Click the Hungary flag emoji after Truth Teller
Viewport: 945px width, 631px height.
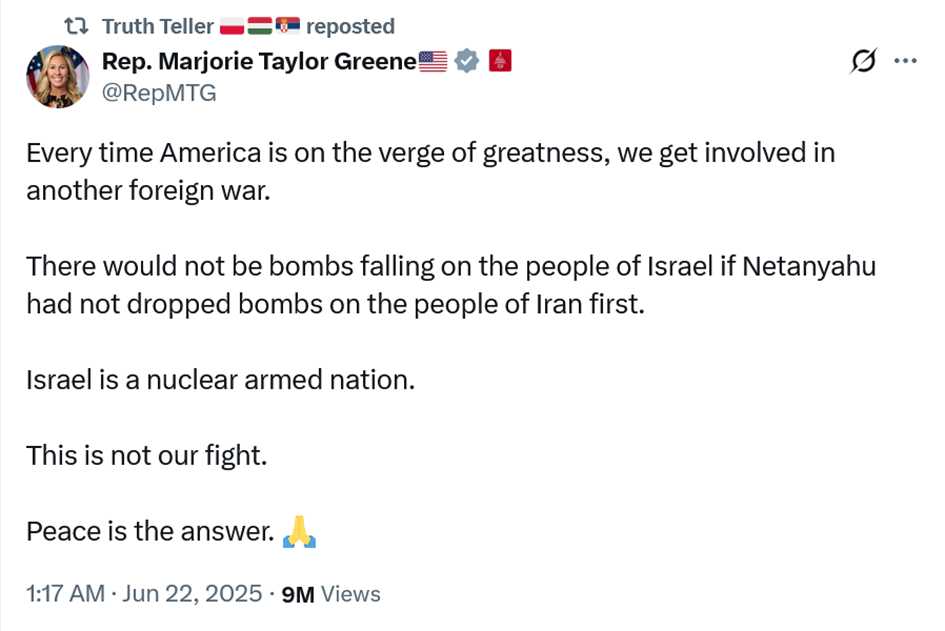click(x=260, y=27)
